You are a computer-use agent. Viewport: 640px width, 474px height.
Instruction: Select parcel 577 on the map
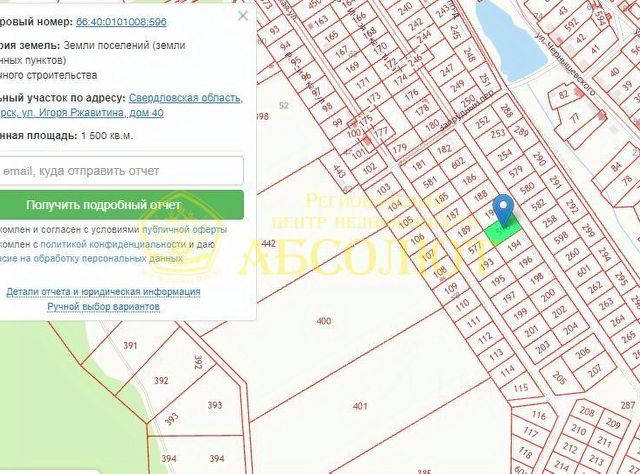(x=474, y=247)
